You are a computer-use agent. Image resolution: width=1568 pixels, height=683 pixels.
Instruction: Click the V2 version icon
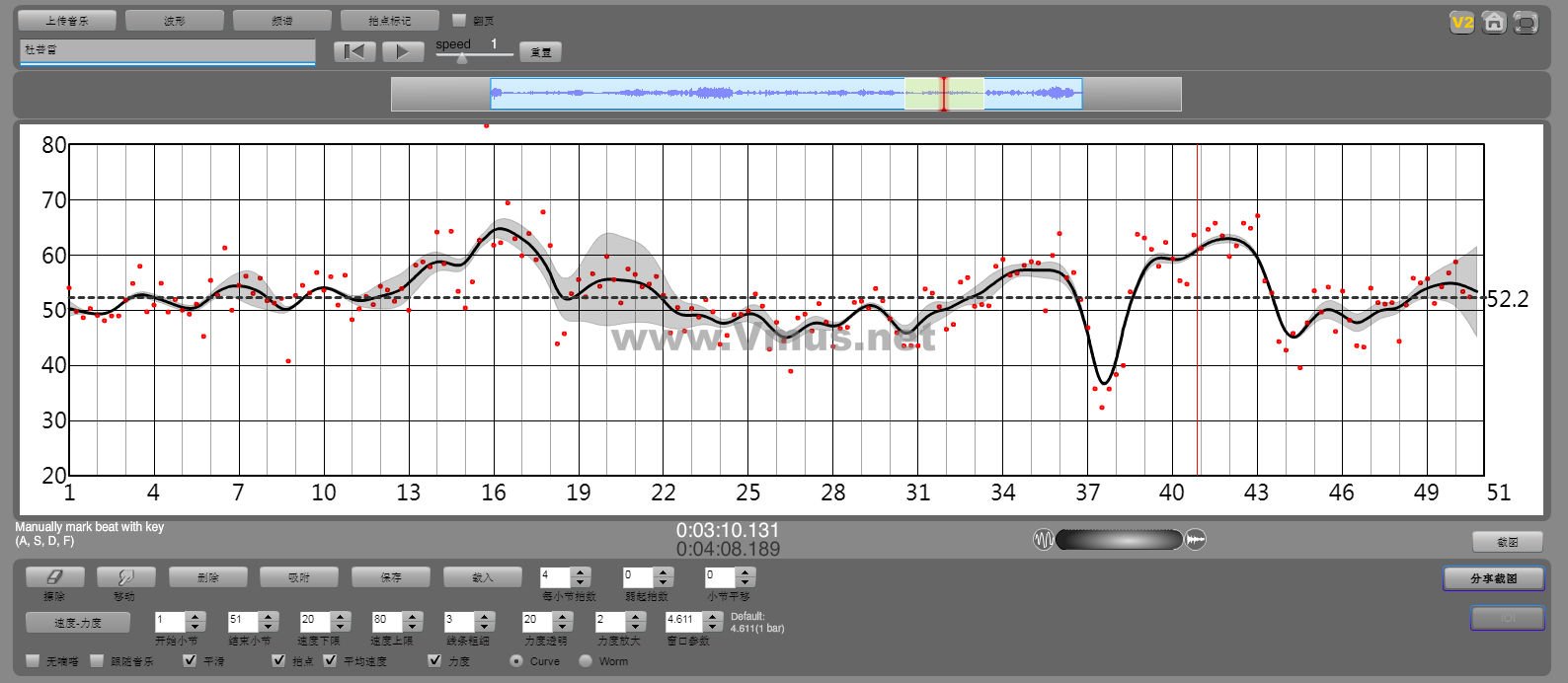(1461, 23)
